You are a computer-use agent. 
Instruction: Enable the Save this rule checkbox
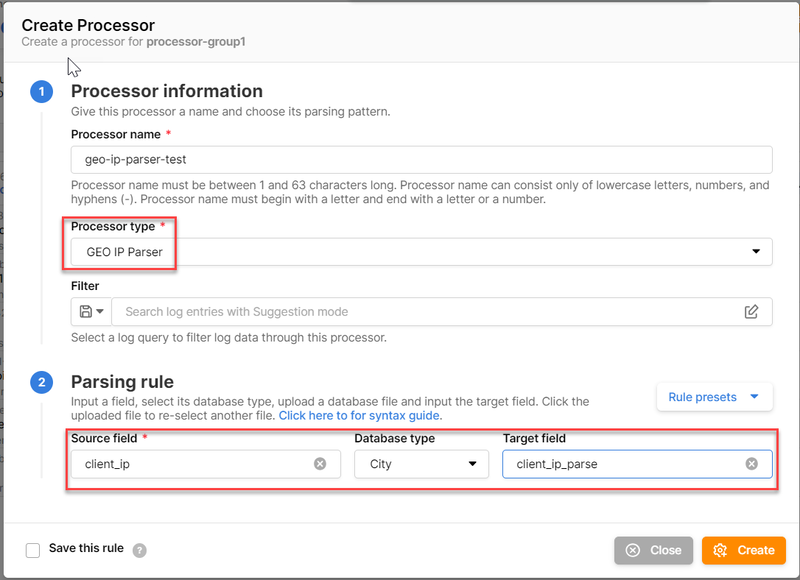33,550
